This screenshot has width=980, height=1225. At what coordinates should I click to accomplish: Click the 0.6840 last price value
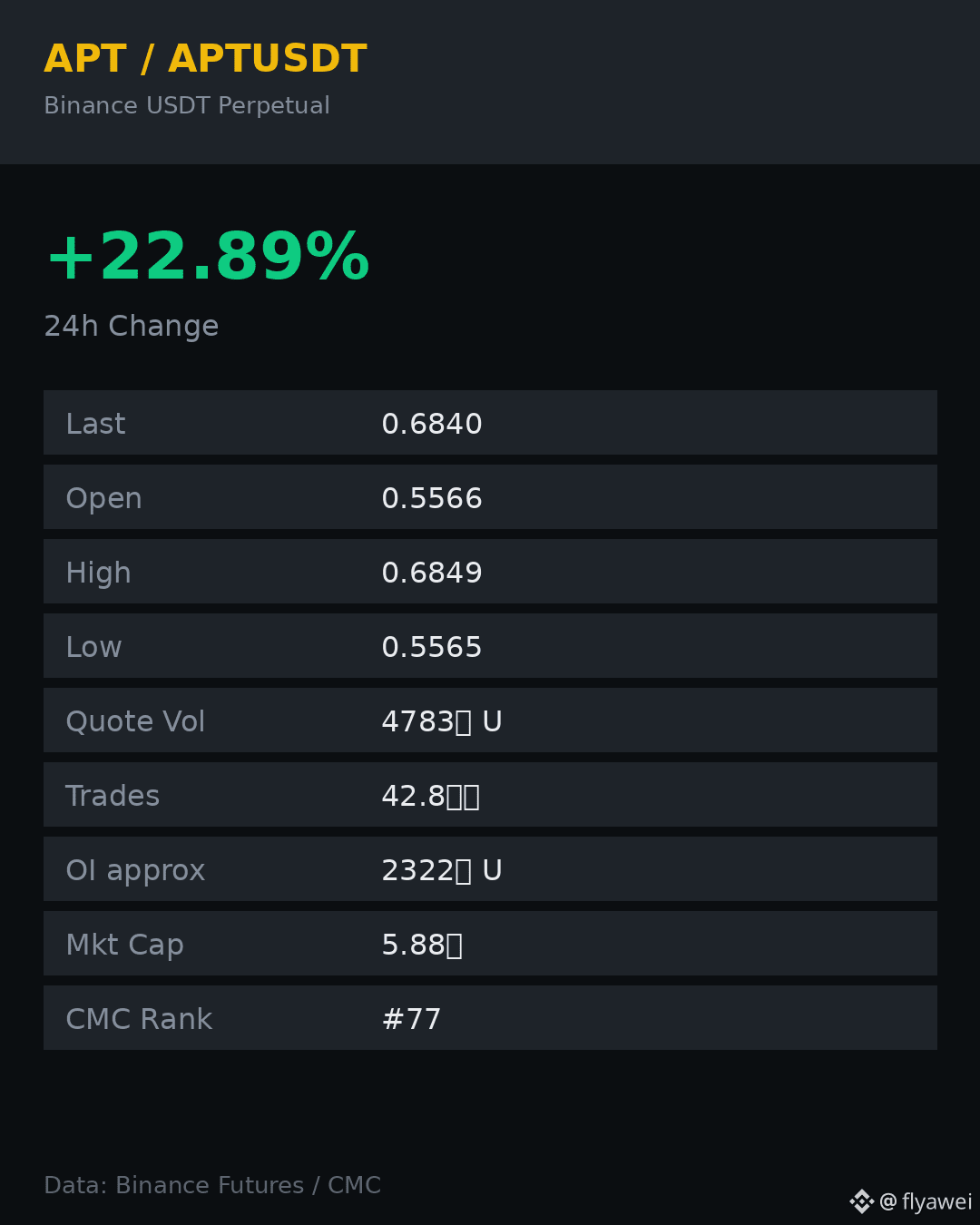432,424
